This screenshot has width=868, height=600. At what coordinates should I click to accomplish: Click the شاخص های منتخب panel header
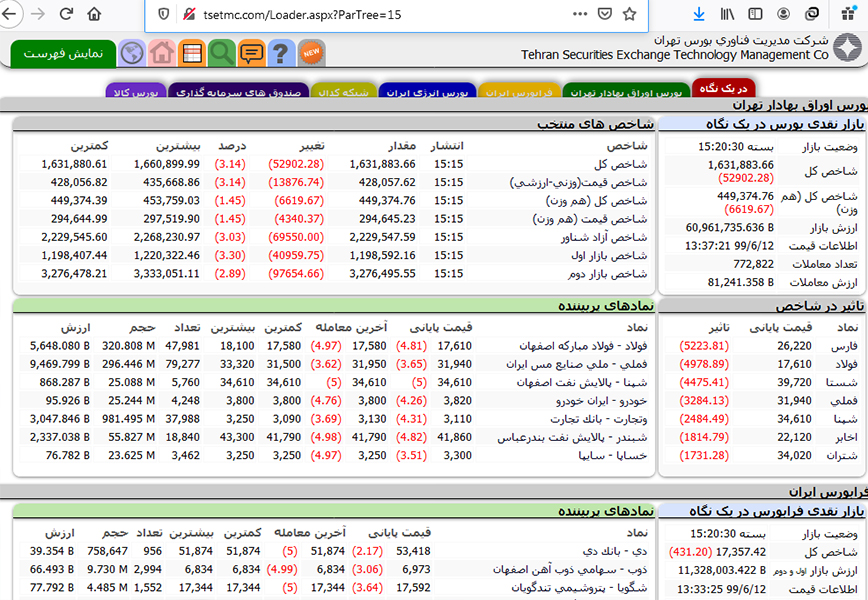pyautogui.click(x=595, y=124)
